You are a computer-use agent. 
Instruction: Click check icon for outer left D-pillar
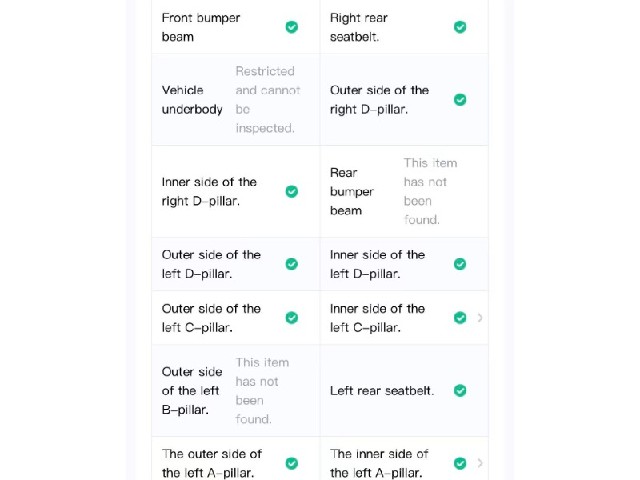tap(291, 264)
